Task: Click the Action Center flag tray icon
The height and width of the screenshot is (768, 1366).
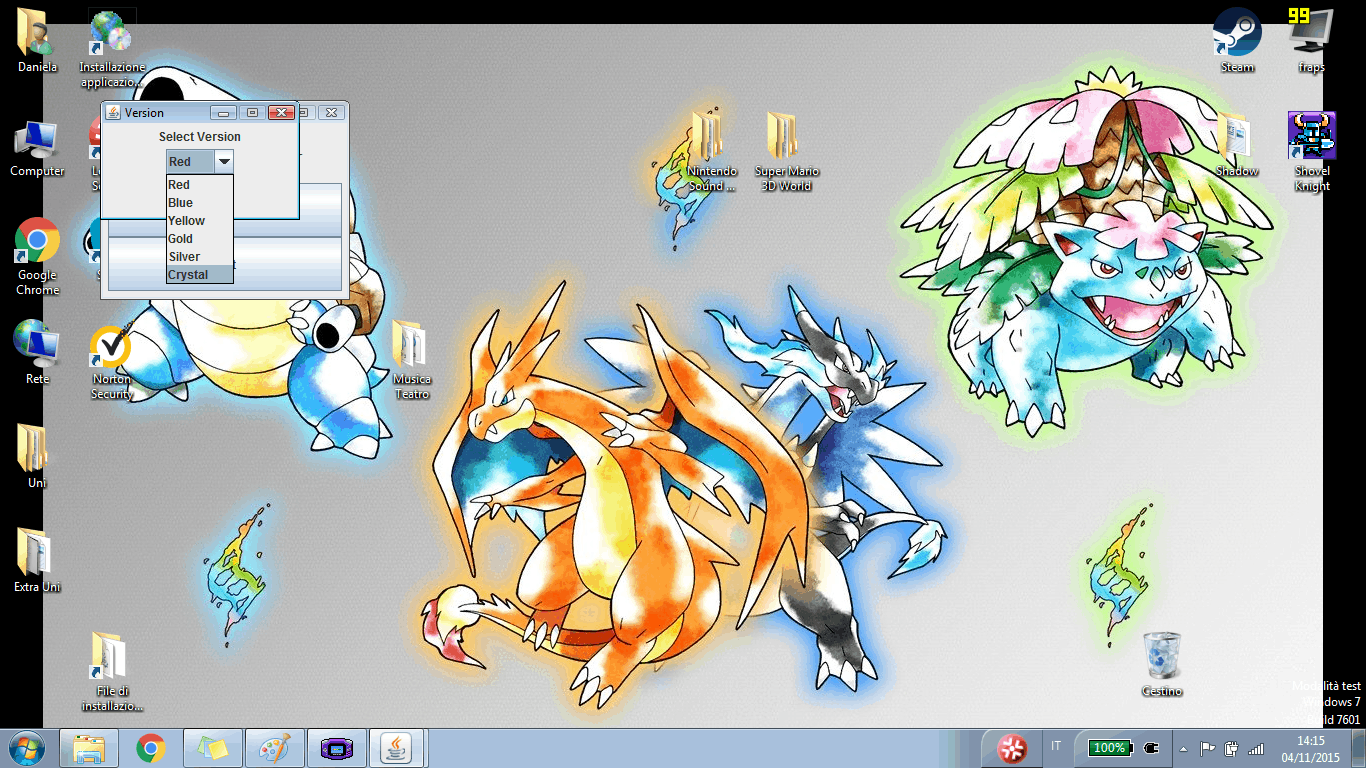Action: tap(1208, 748)
